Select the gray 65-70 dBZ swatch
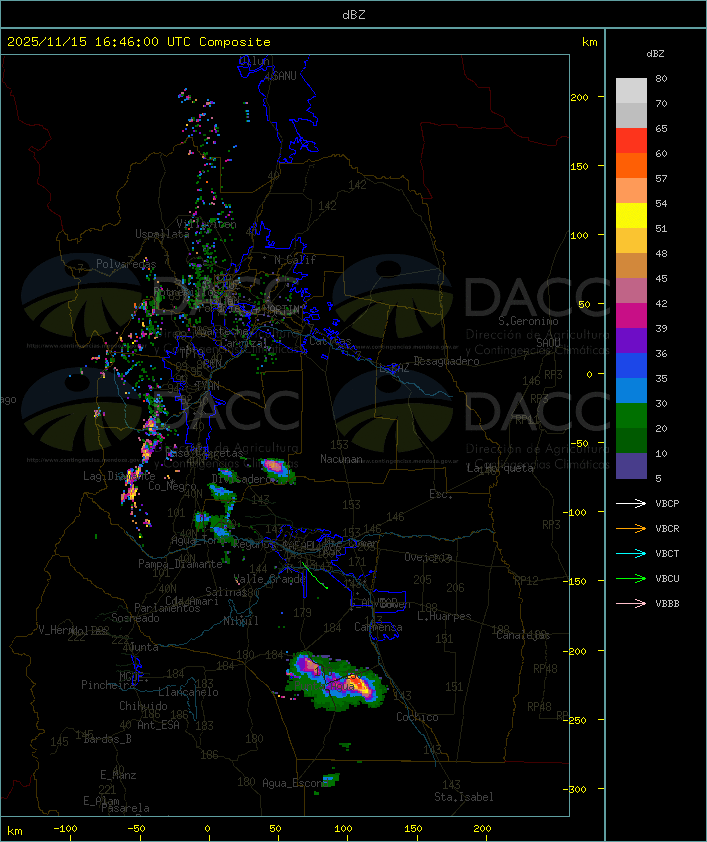The height and width of the screenshot is (842, 707). (x=631, y=115)
